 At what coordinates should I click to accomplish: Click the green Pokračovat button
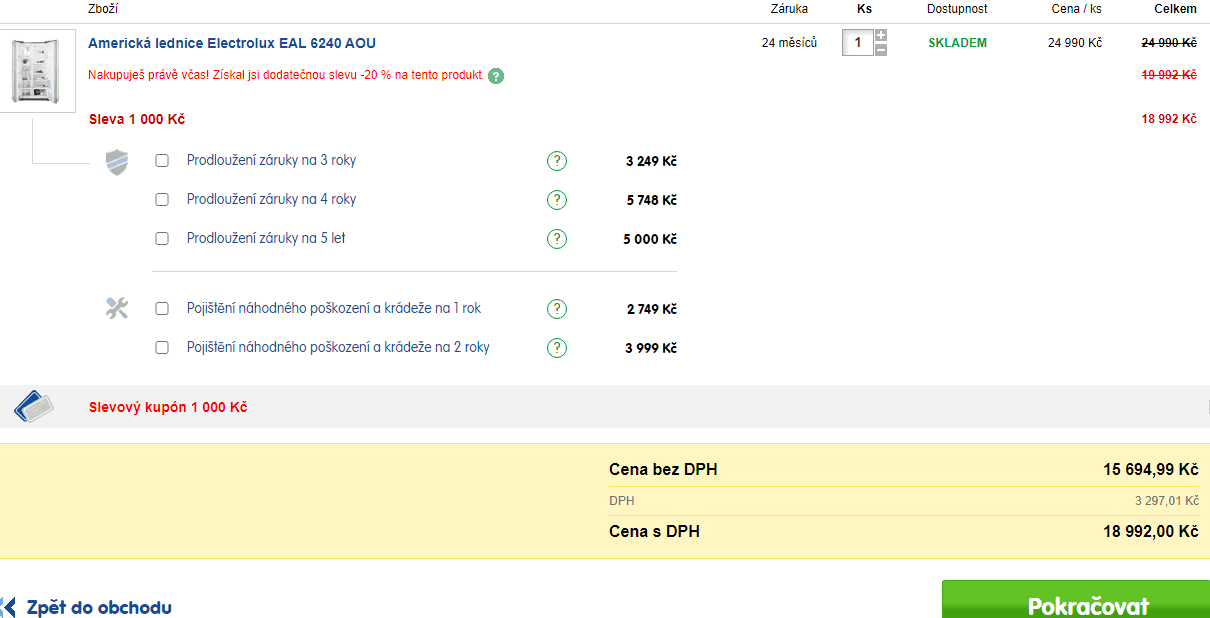click(1076, 599)
